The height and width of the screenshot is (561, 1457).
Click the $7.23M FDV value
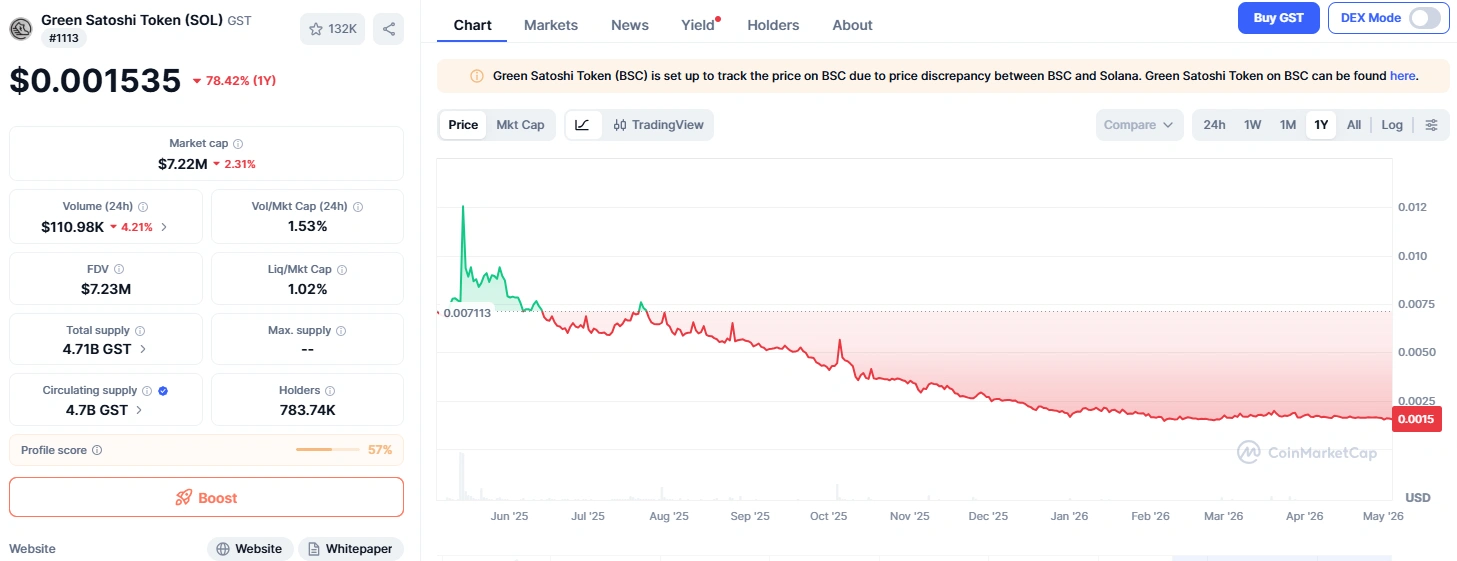106,289
